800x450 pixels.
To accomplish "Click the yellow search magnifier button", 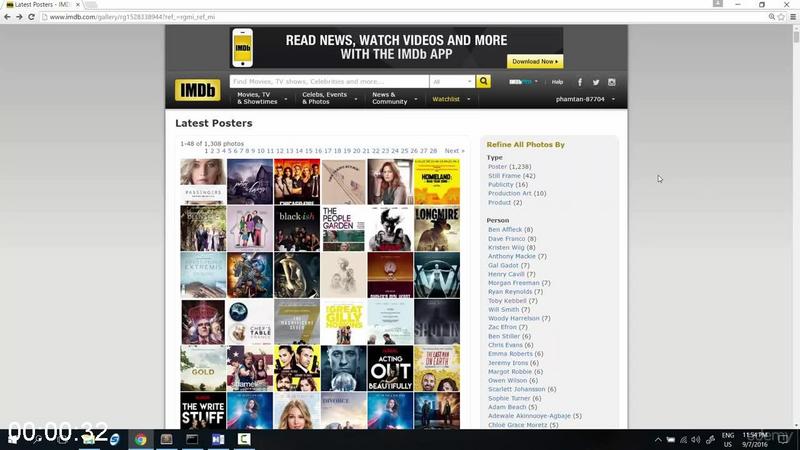I will click(x=483, y=81).
